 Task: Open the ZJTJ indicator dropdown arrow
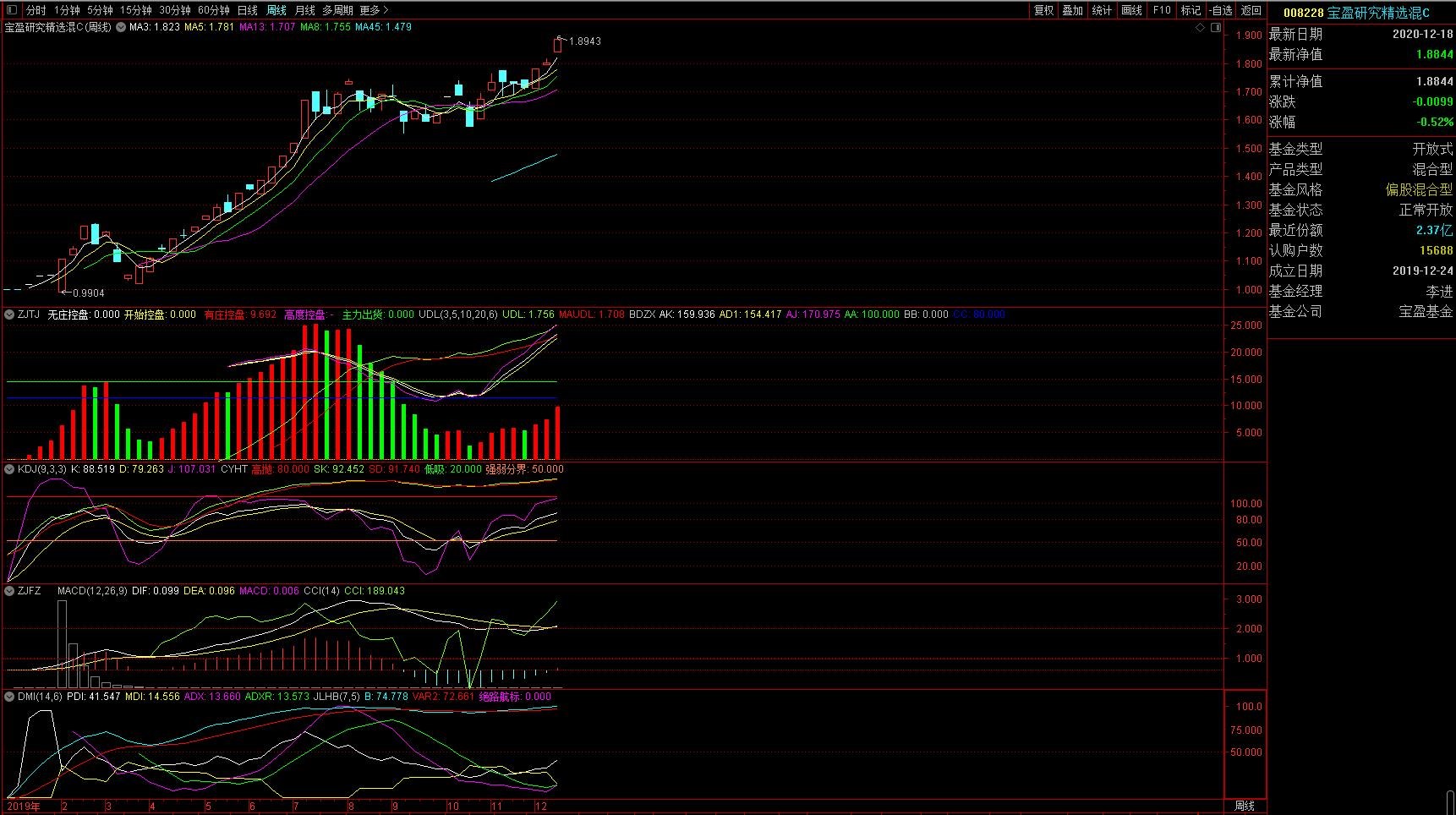click(9, 315)
